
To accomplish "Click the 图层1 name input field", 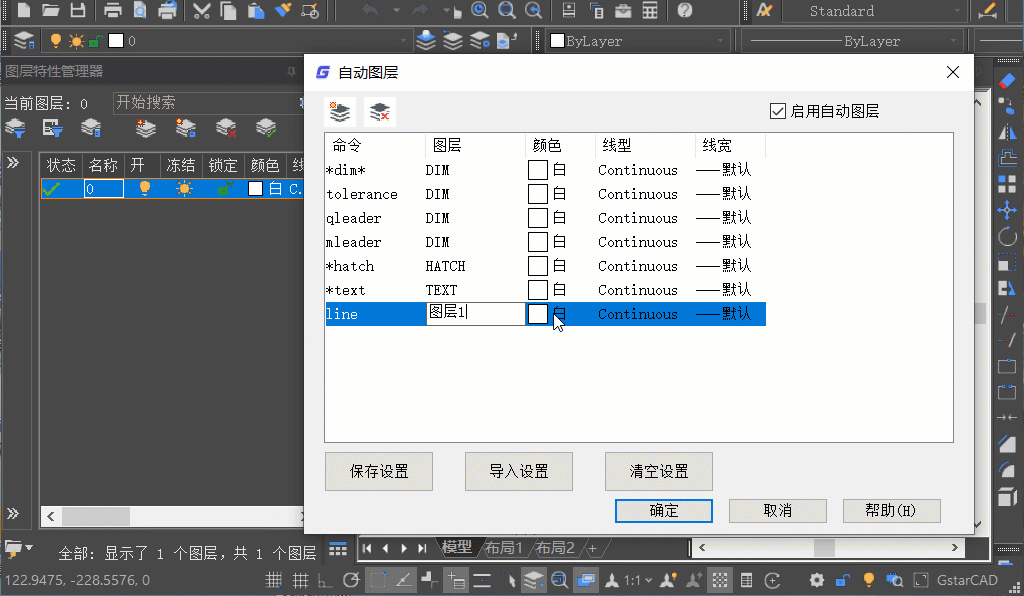I will 477,313.
